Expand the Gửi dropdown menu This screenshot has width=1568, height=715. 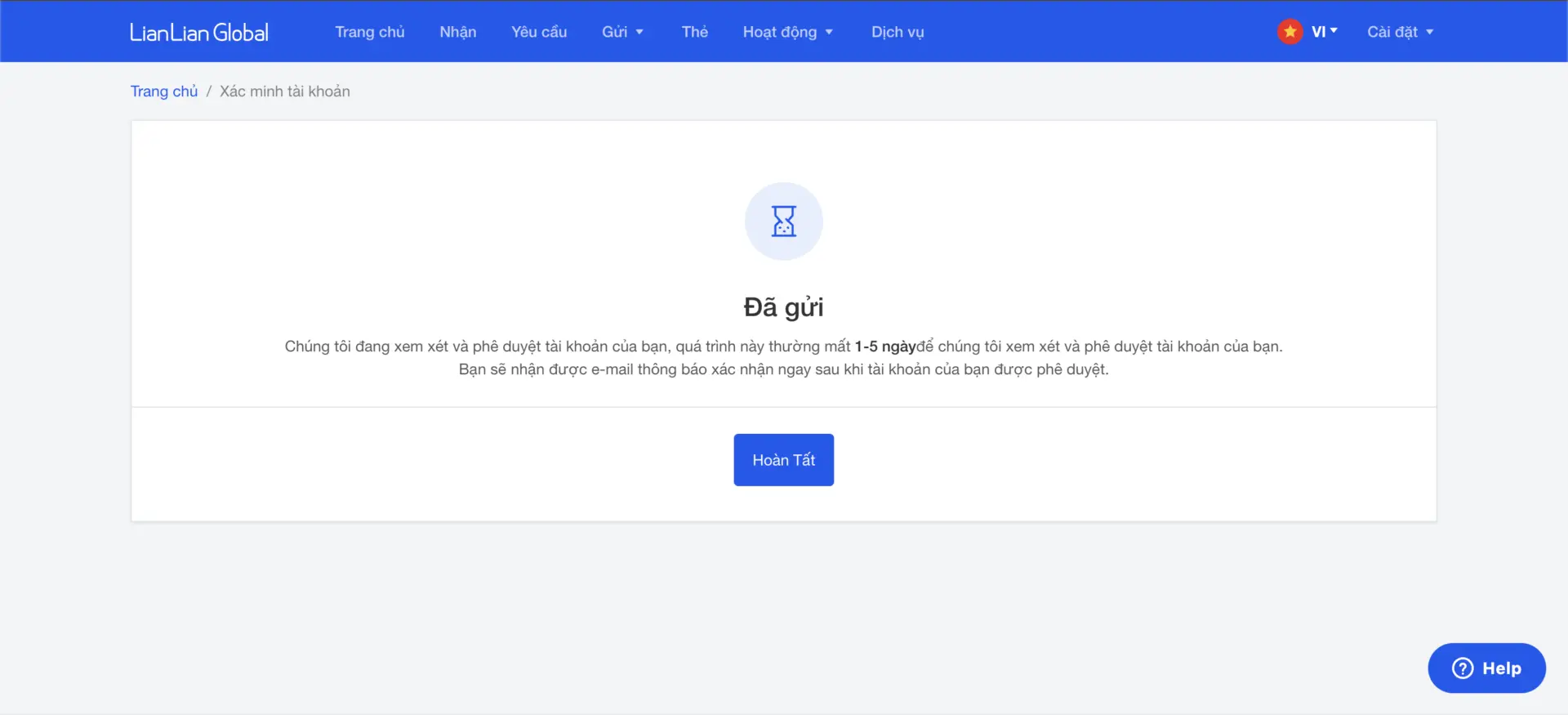(x=622, y=32)
